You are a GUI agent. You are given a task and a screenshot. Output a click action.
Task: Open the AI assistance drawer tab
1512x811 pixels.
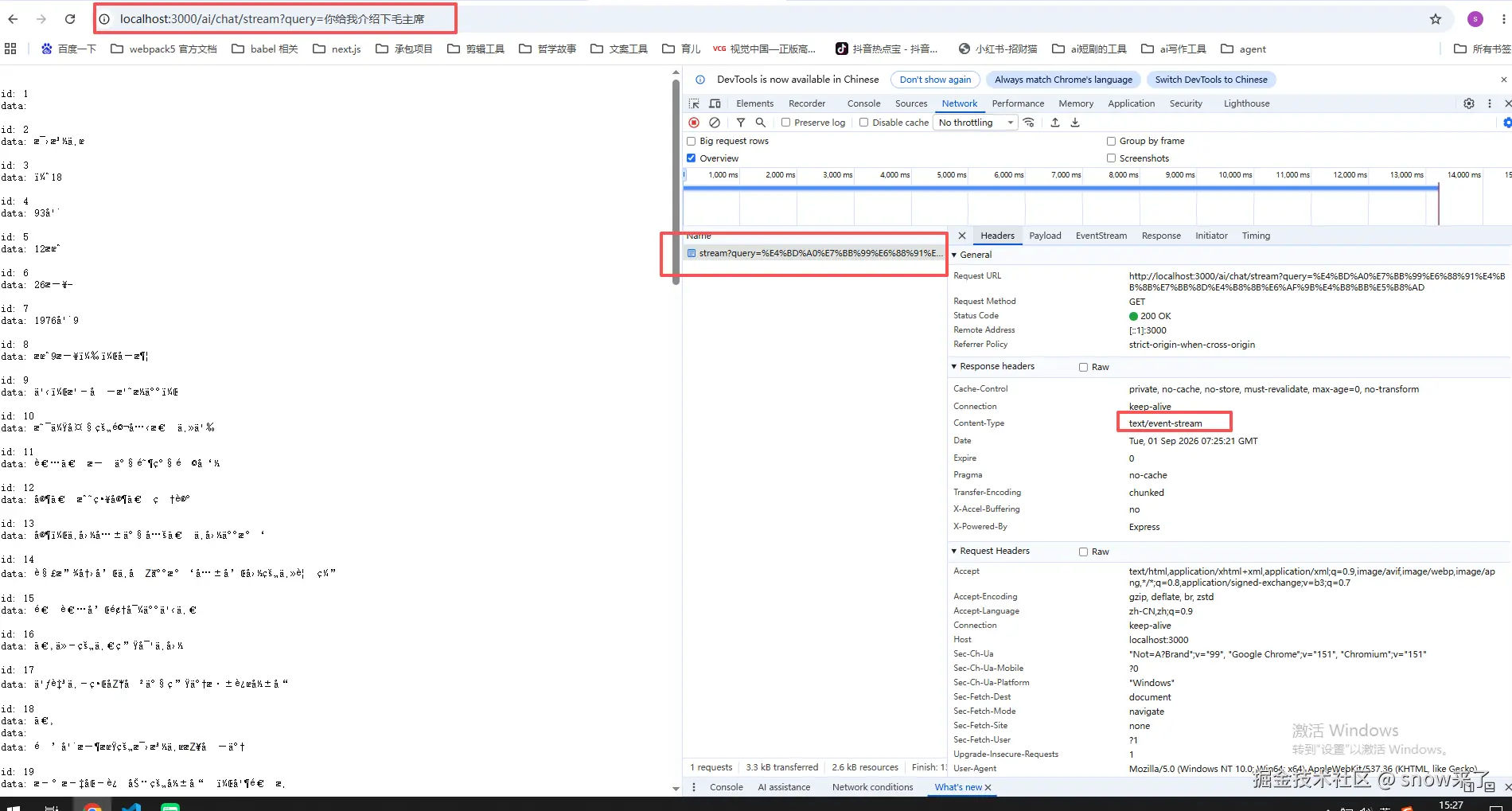click(x=784, y=787)
